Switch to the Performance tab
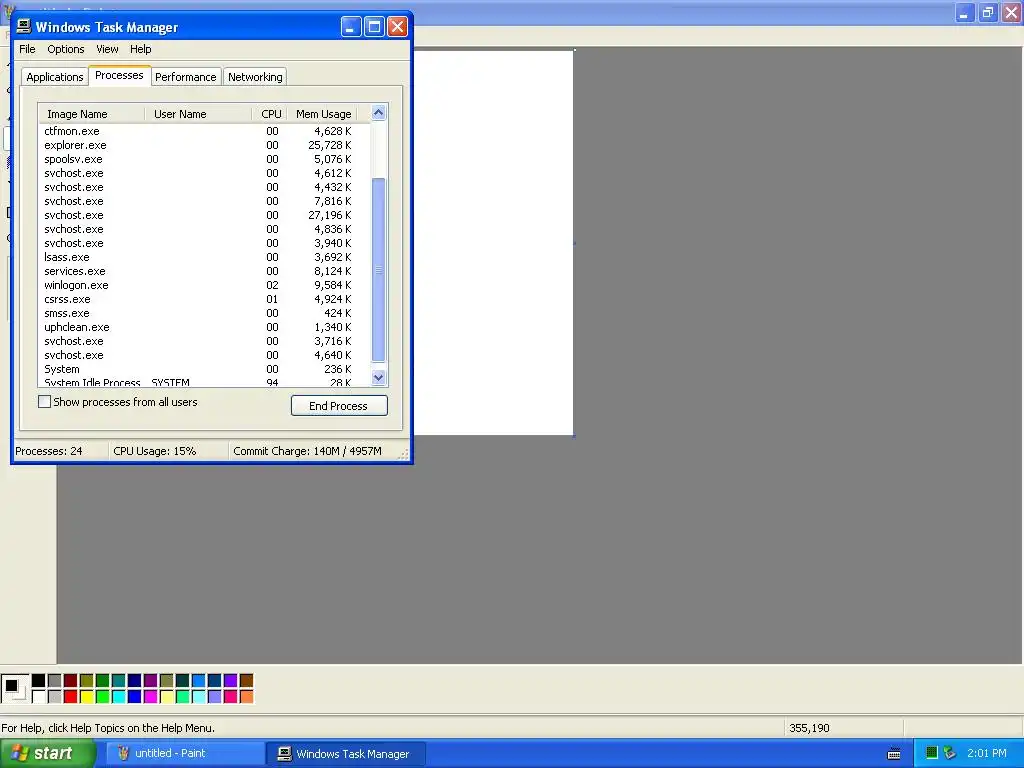 pyautogui.click(x=185, y=77)
